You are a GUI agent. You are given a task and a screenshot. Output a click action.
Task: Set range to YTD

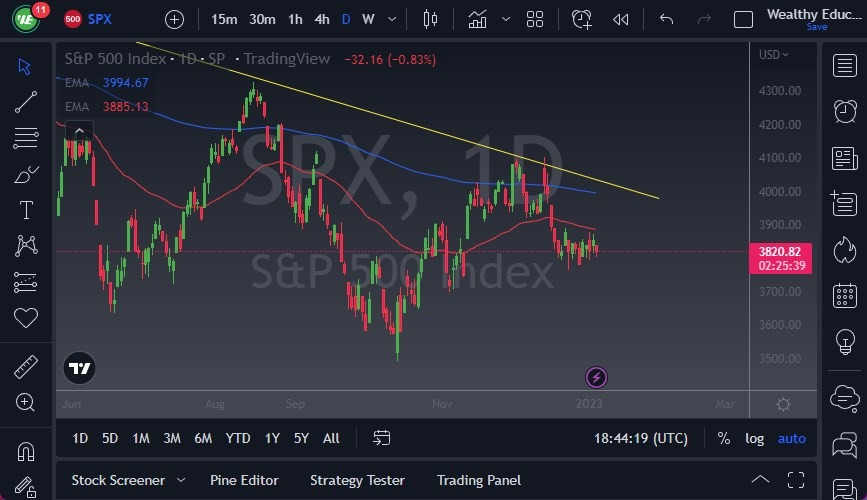point(238,438)
